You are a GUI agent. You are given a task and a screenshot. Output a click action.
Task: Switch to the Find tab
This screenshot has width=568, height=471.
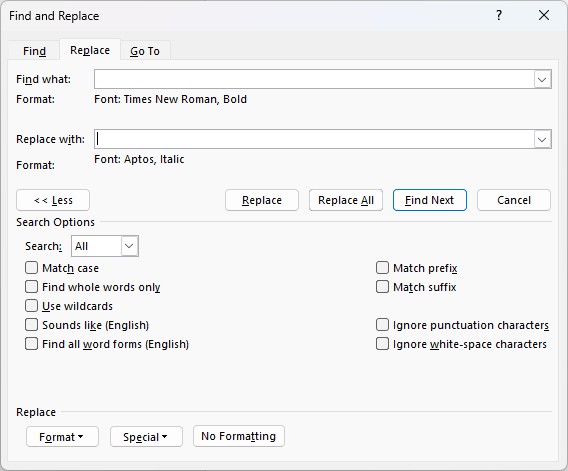(x=34, y=51)
